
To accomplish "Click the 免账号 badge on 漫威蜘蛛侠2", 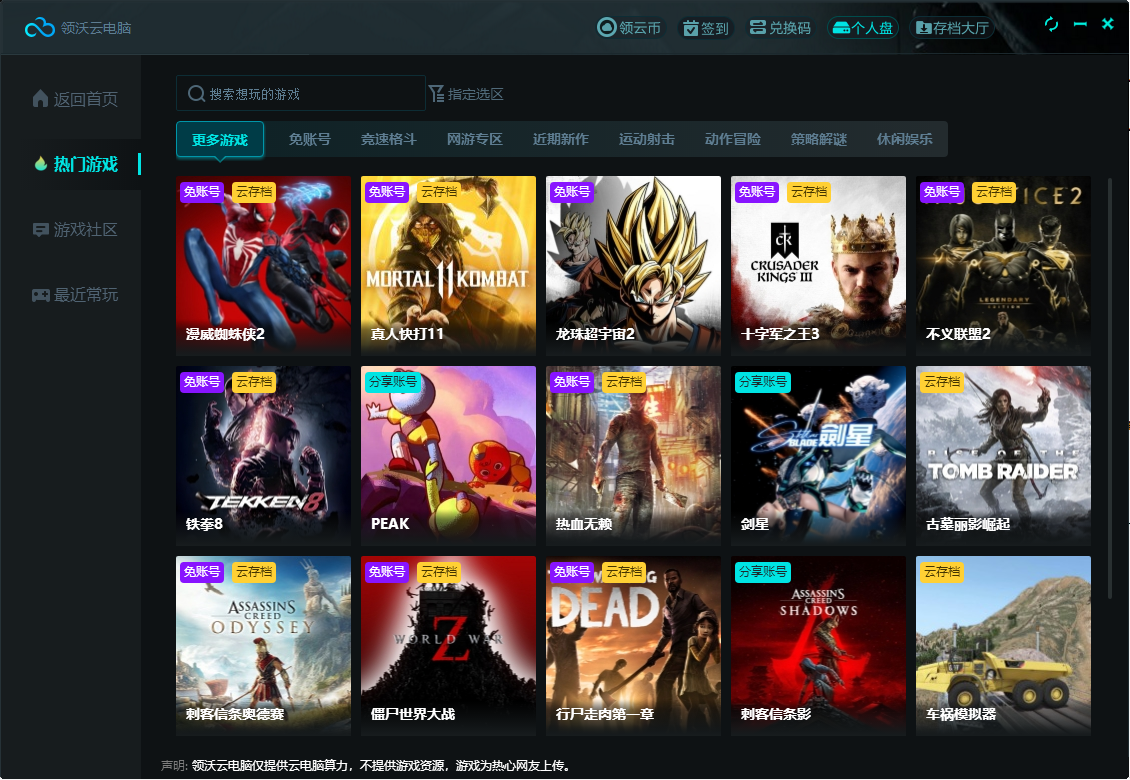I will click(x=202, y=192).
